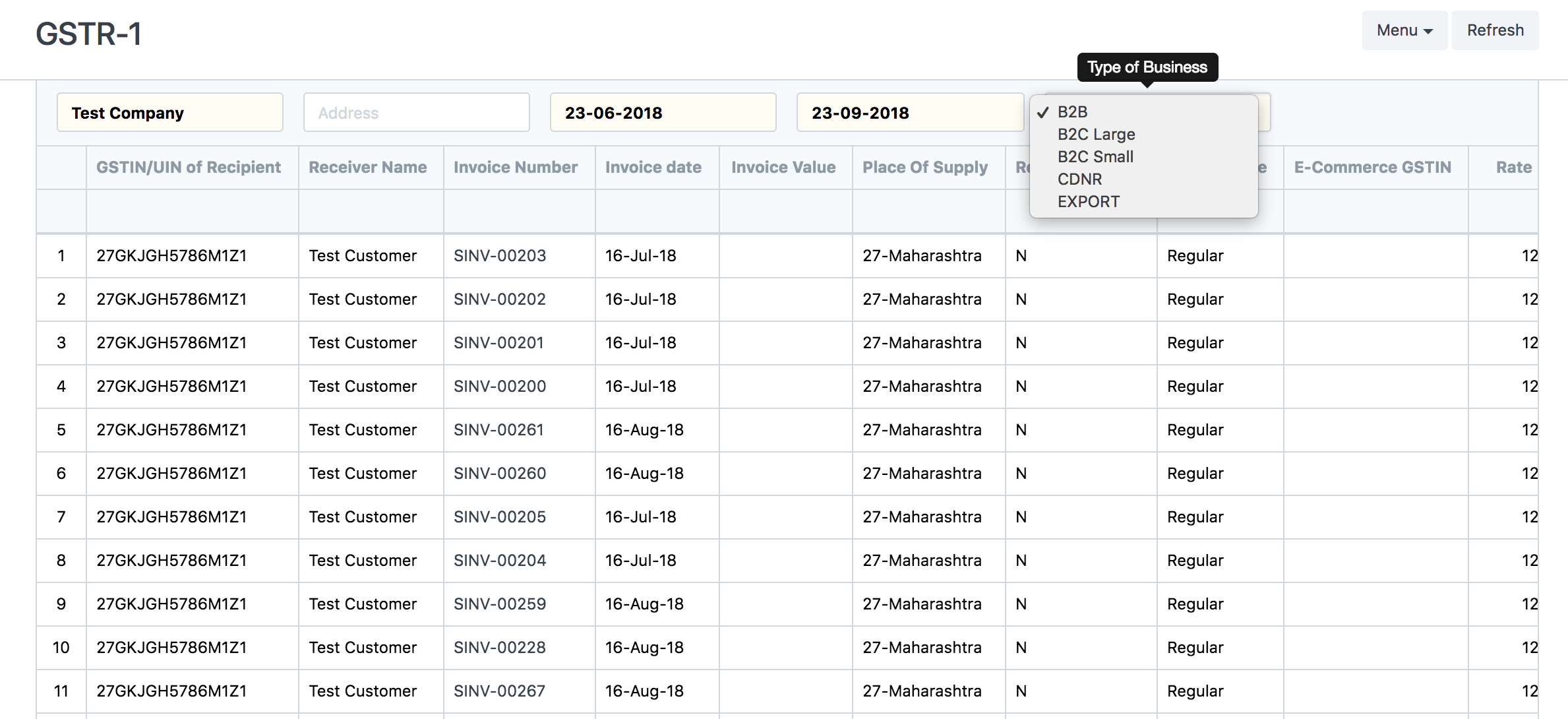Filter box under E-Commerce GSTIN column
The height and width of the screenshot is (719, 1568).
pos(1376,212)
